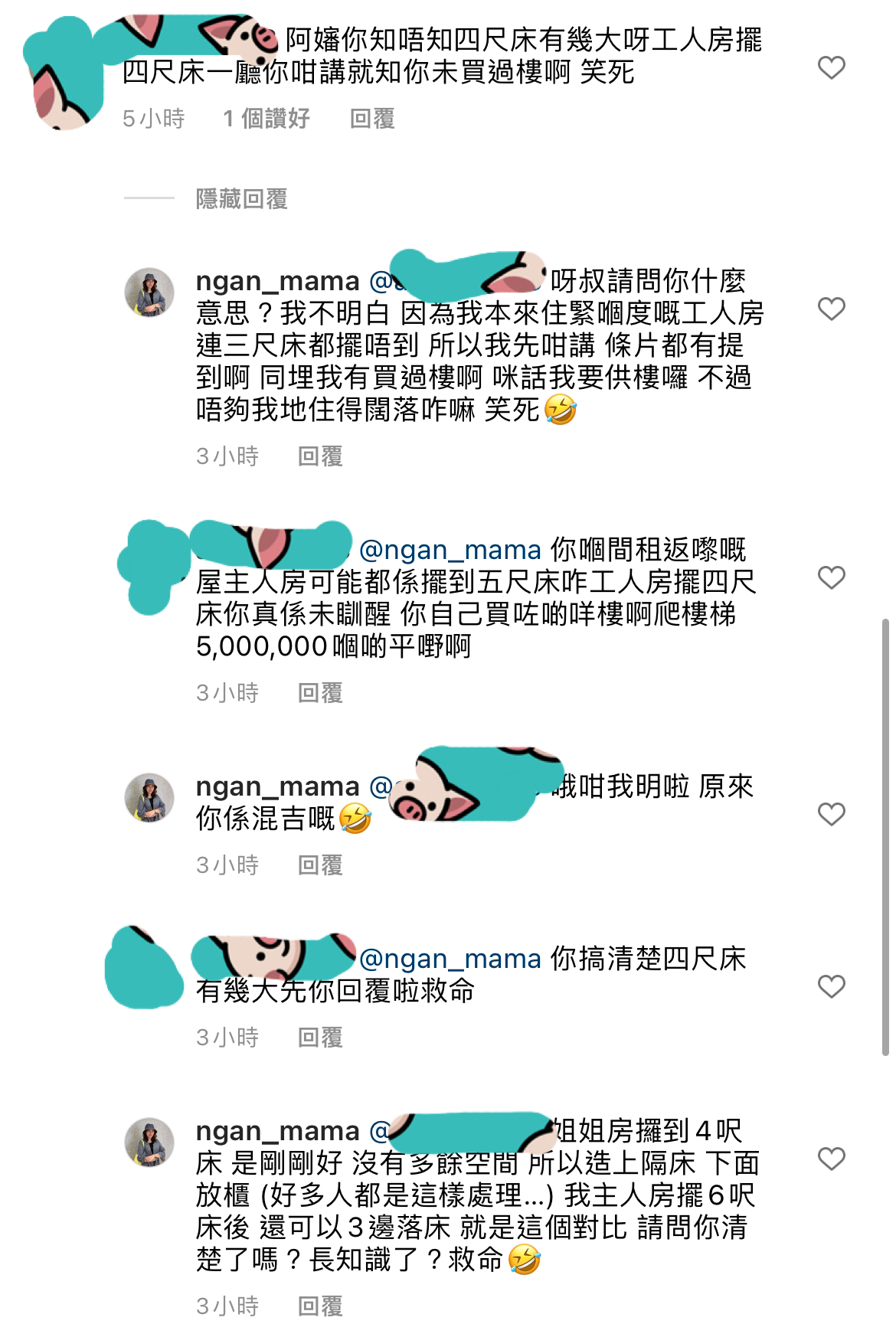The height and width of the screenshot is (1324, 896).
Task: Open ngan_mama's avatar on last reply
Action: pos(149,1143)
